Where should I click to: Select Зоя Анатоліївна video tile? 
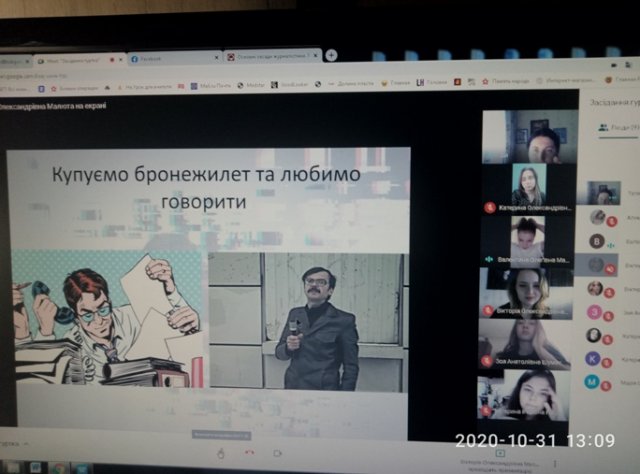pos(525,344)
